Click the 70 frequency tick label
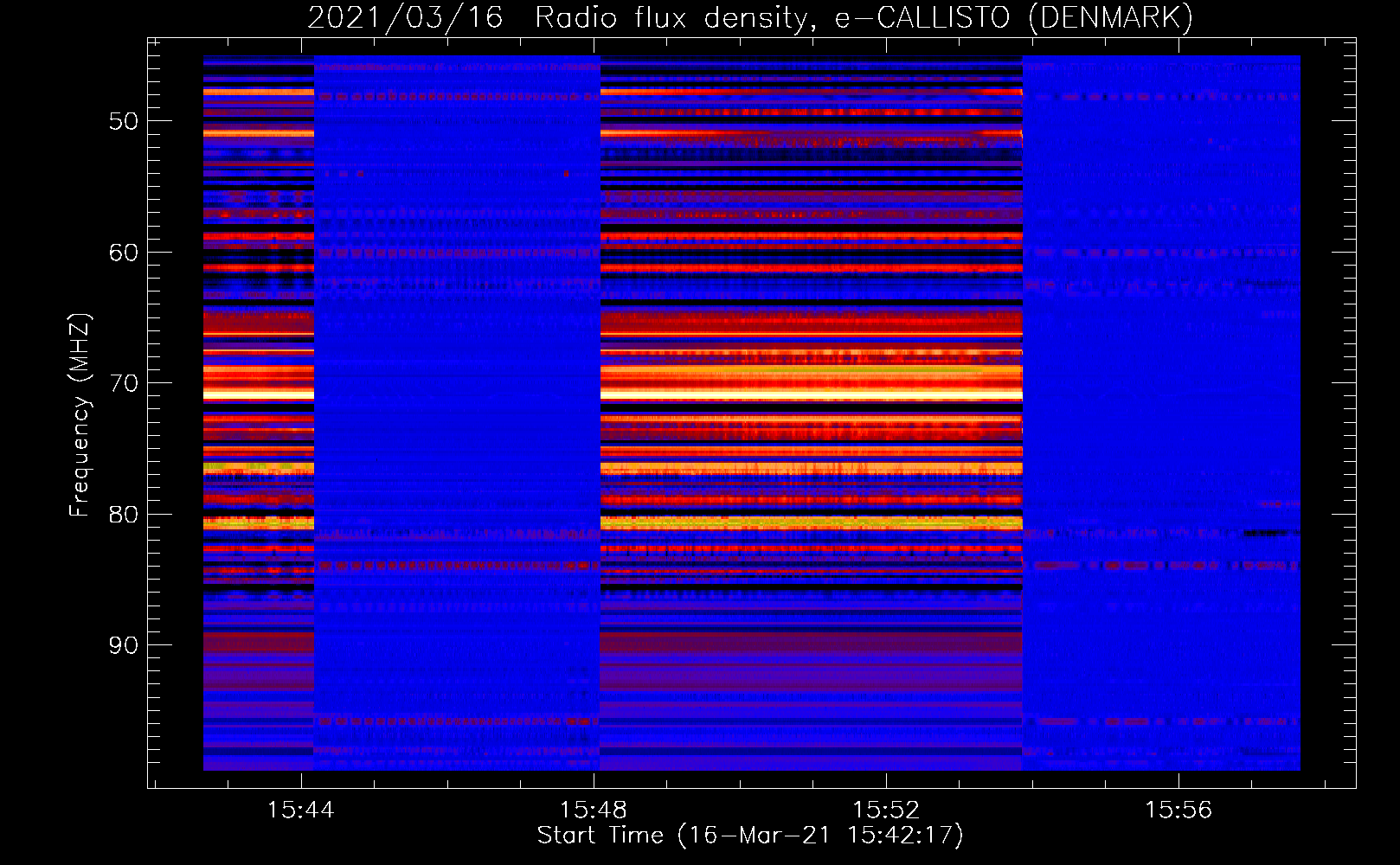Image resolution: width=1400 pixels, height=865 pixels. click(124, 383)
